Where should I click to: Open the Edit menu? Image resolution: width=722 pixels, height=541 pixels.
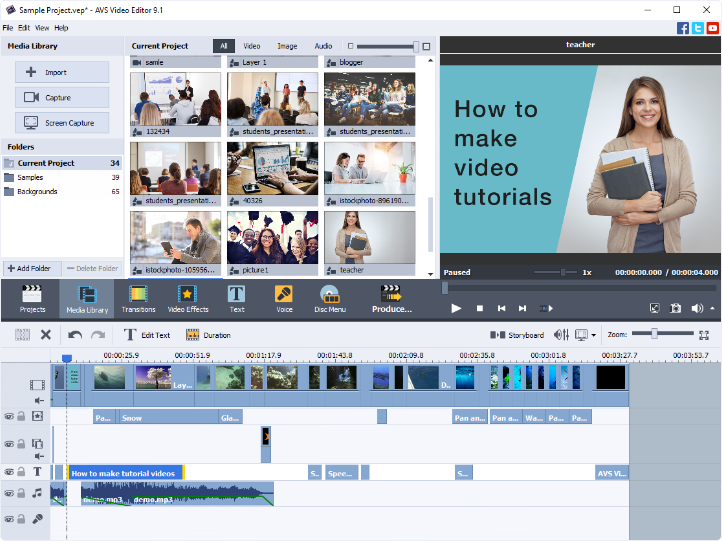[24, 28]
